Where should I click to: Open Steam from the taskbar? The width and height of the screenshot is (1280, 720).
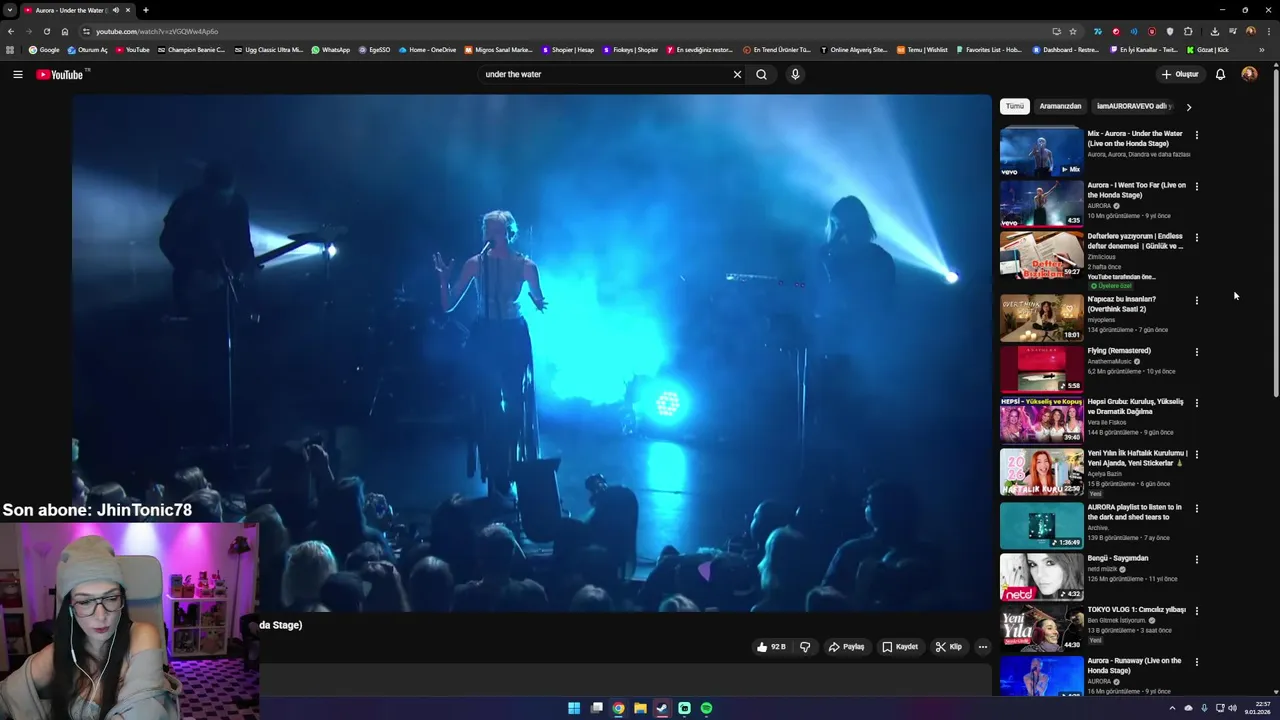662,708
